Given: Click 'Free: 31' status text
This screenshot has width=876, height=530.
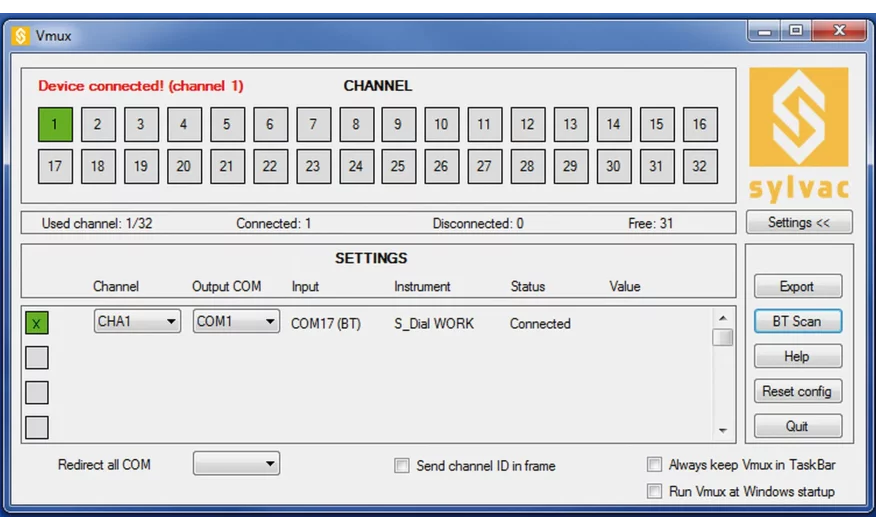Looking at the screenshot, I should coord(650,223).
